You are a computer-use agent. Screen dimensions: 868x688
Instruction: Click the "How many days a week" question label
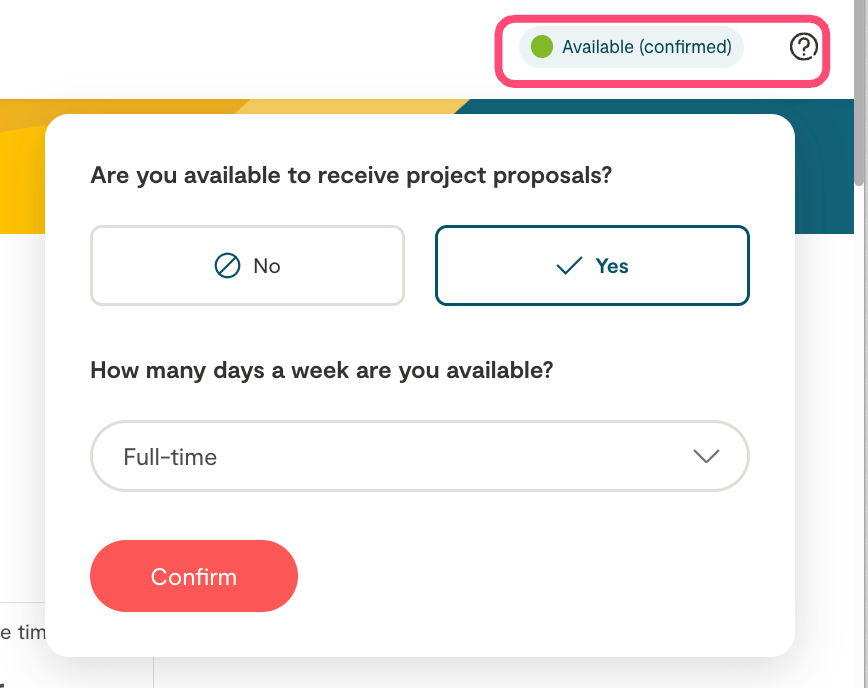point(322,370)
